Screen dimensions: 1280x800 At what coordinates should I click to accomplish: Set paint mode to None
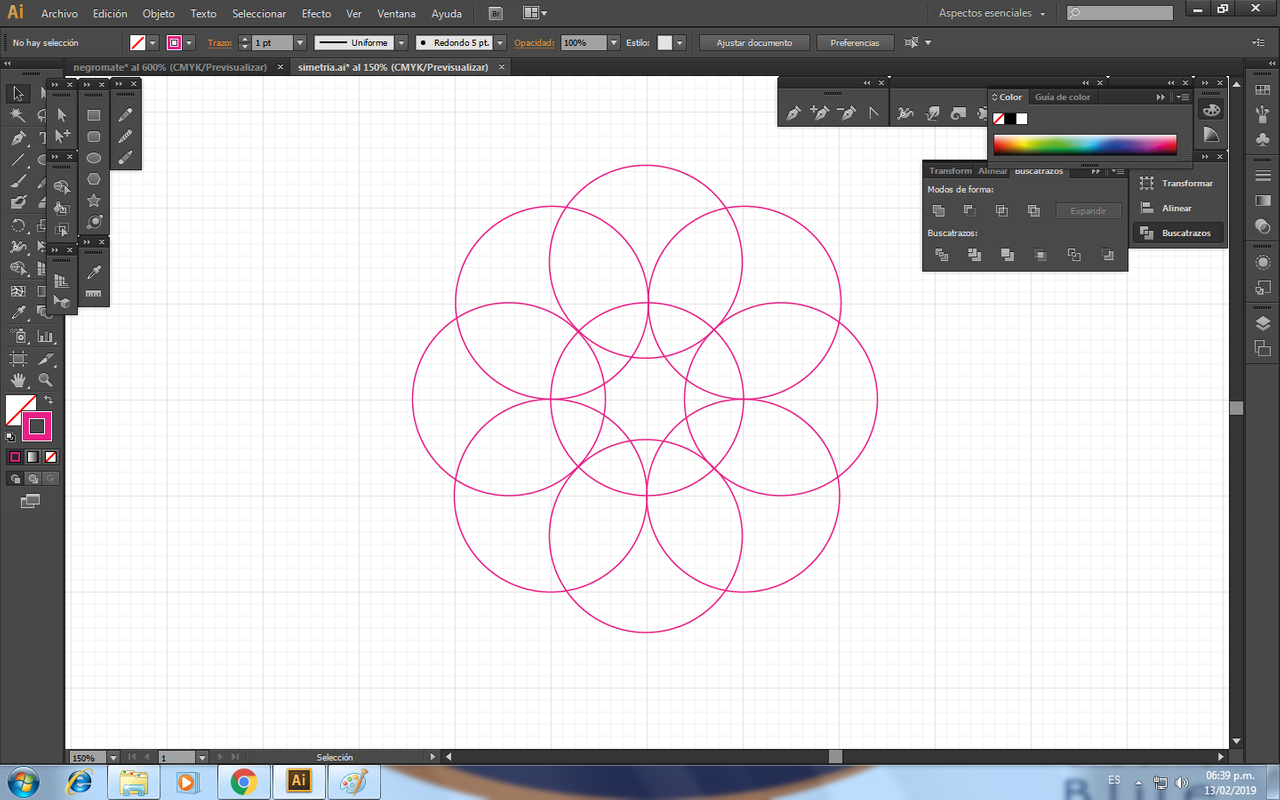pos(51,457)
